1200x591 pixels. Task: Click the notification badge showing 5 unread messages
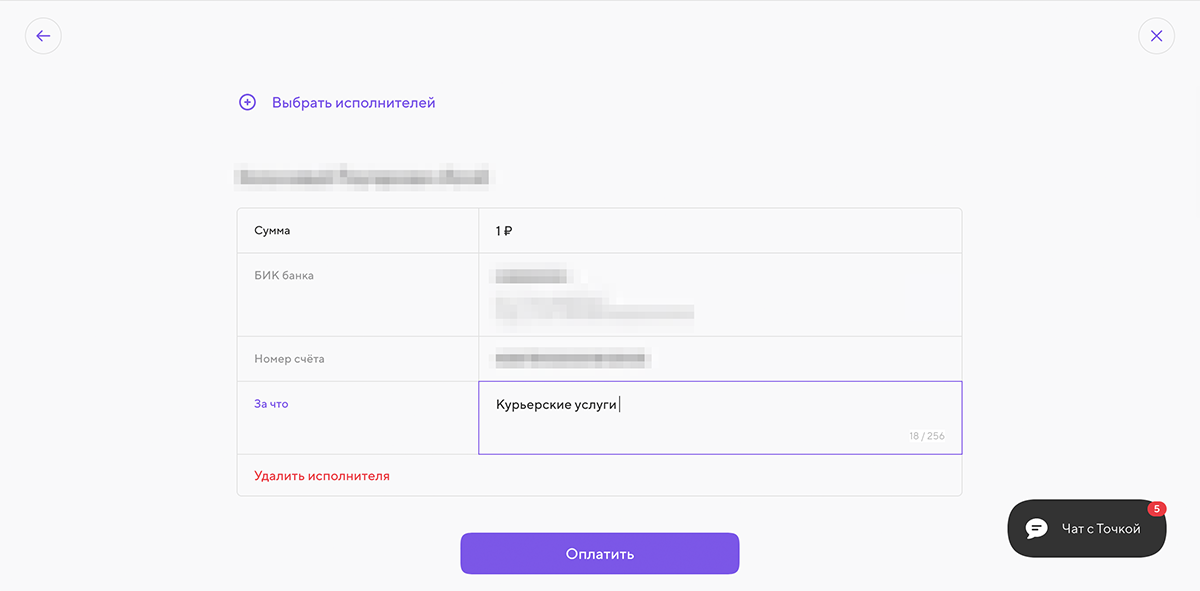tap(1156, 508)
